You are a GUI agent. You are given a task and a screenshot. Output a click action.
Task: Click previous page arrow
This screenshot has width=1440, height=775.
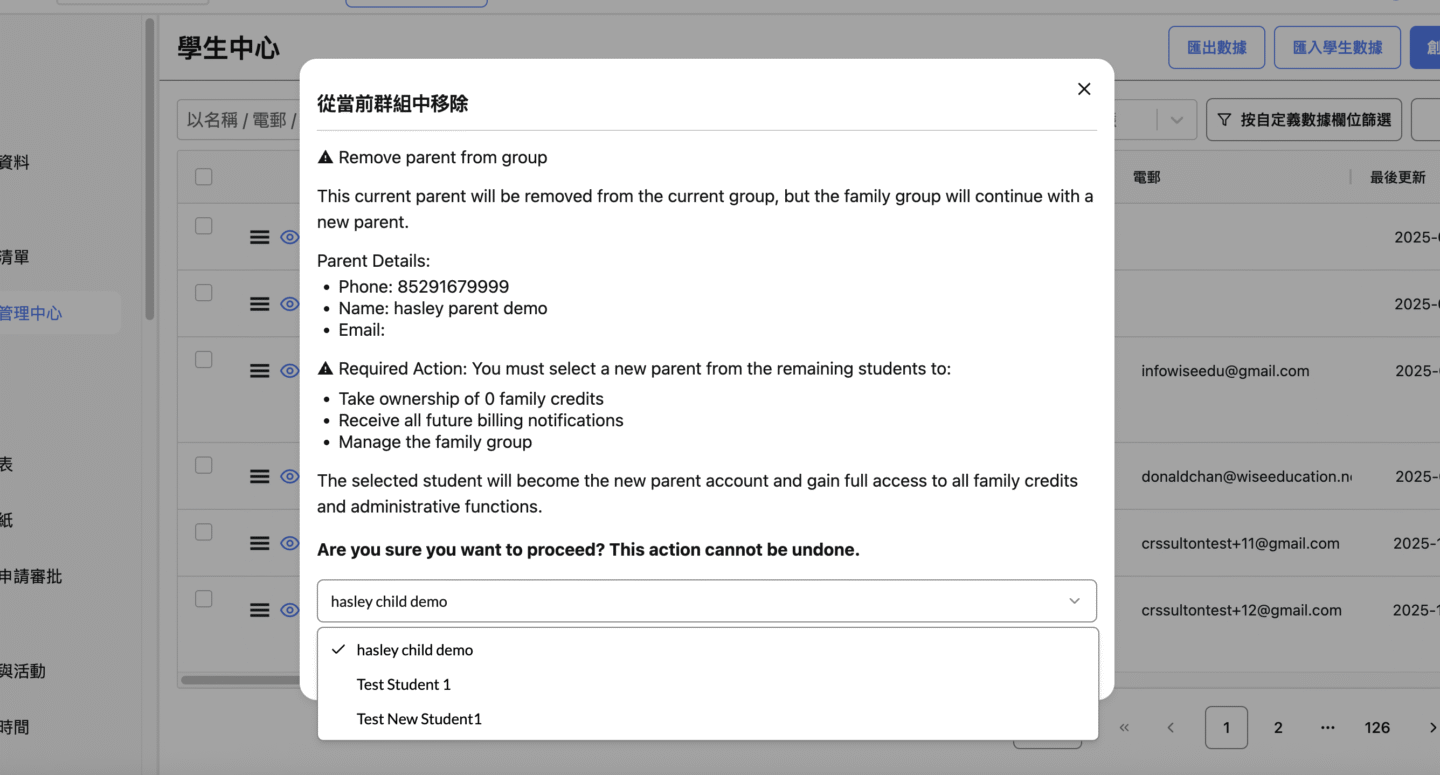click(1171, 728)
